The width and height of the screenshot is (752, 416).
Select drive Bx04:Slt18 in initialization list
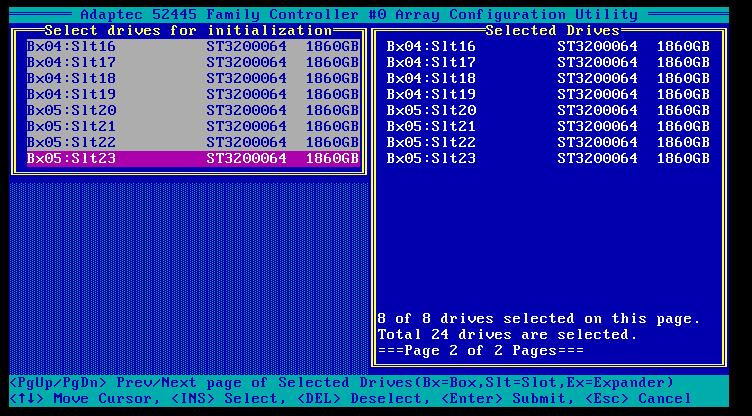click(193, 78)
